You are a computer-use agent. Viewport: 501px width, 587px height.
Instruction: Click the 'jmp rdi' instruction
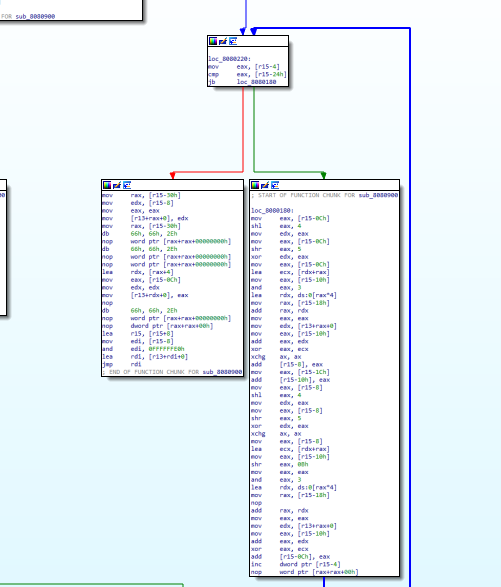click(122, 364)
